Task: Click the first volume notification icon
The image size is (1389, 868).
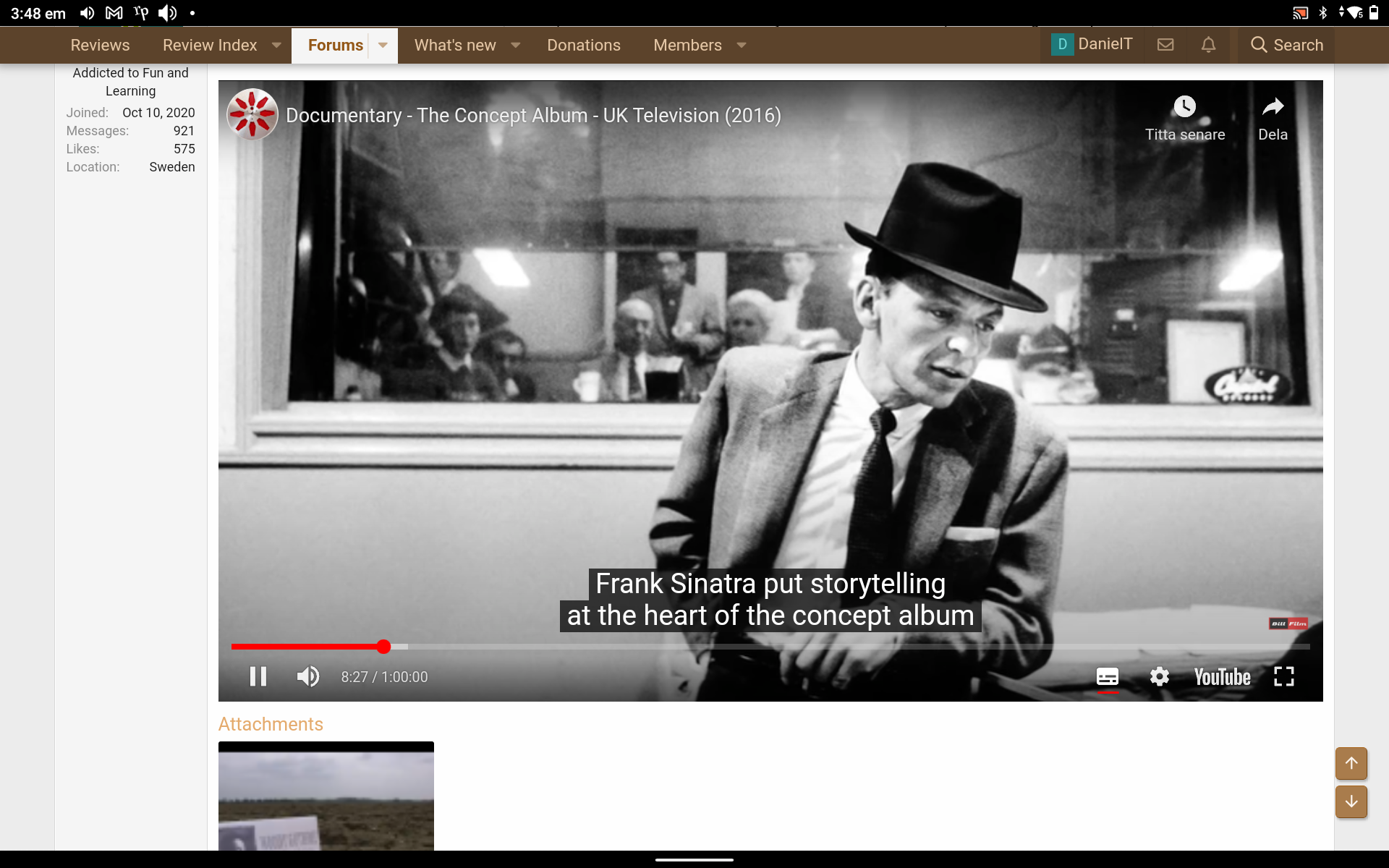Action: (88, 13)
